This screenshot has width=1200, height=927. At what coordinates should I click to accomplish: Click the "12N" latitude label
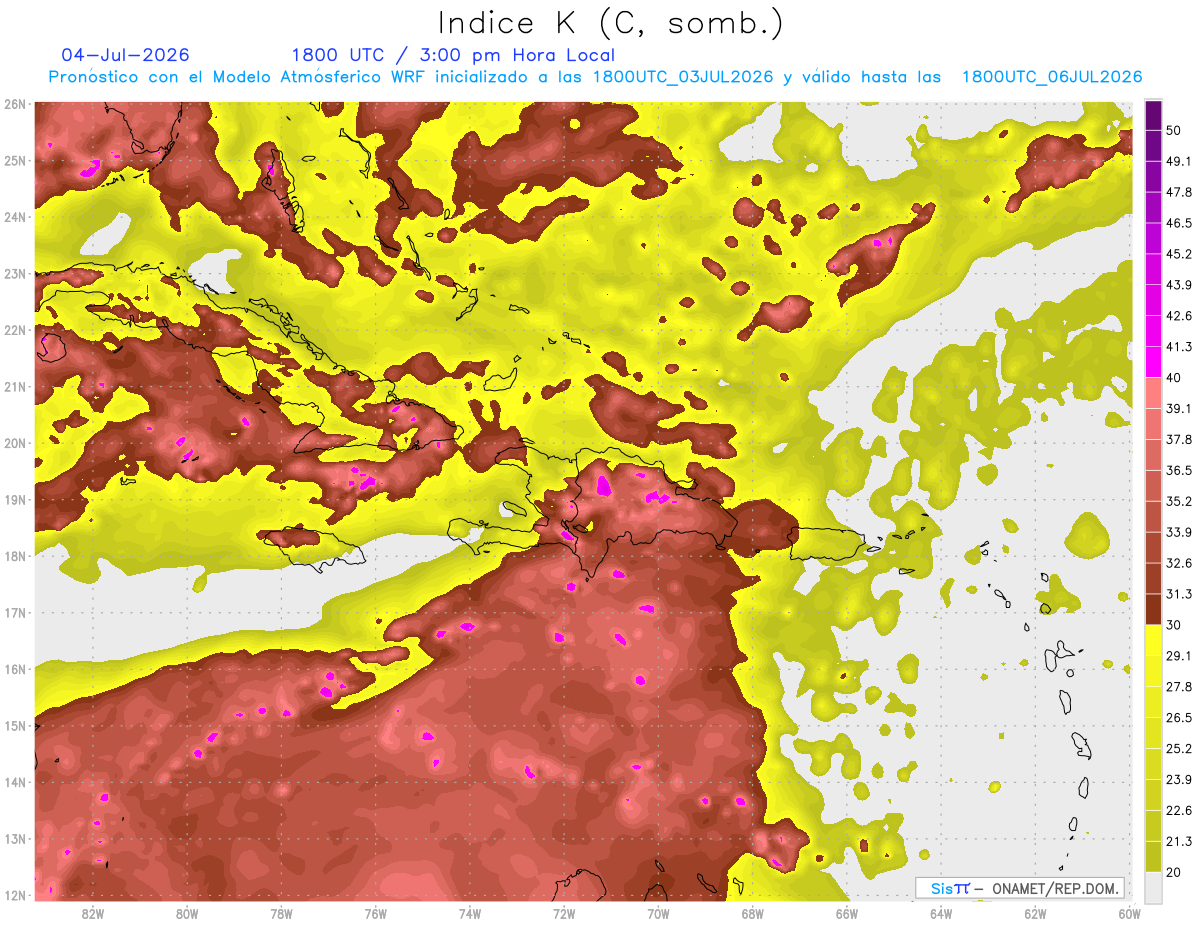click(x=14, y=895)
